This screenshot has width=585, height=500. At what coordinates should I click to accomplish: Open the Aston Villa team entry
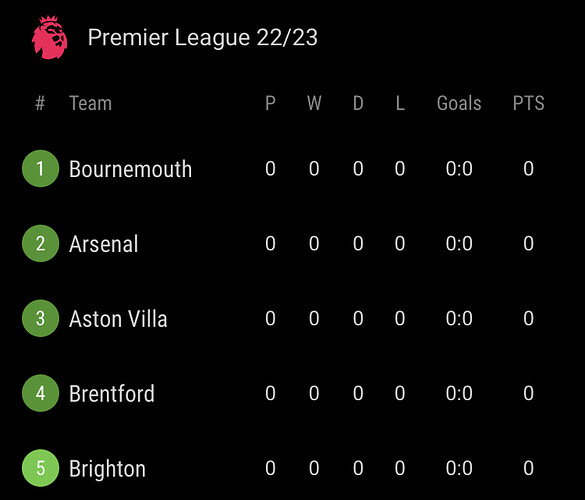pos(118,319)
